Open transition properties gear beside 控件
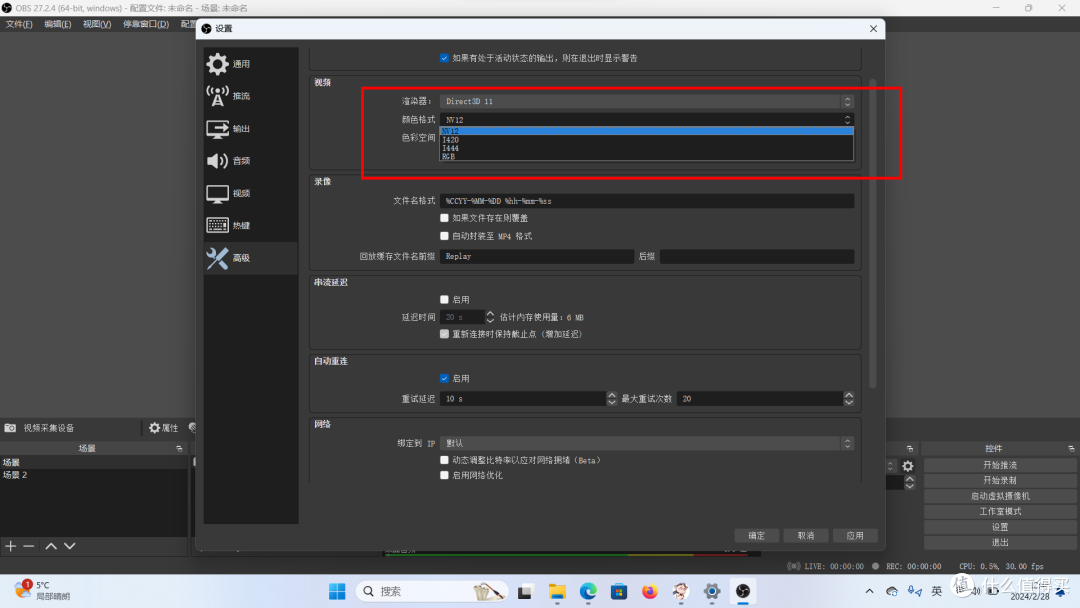Screen dimensions: 1080x608 coord(908,466)
